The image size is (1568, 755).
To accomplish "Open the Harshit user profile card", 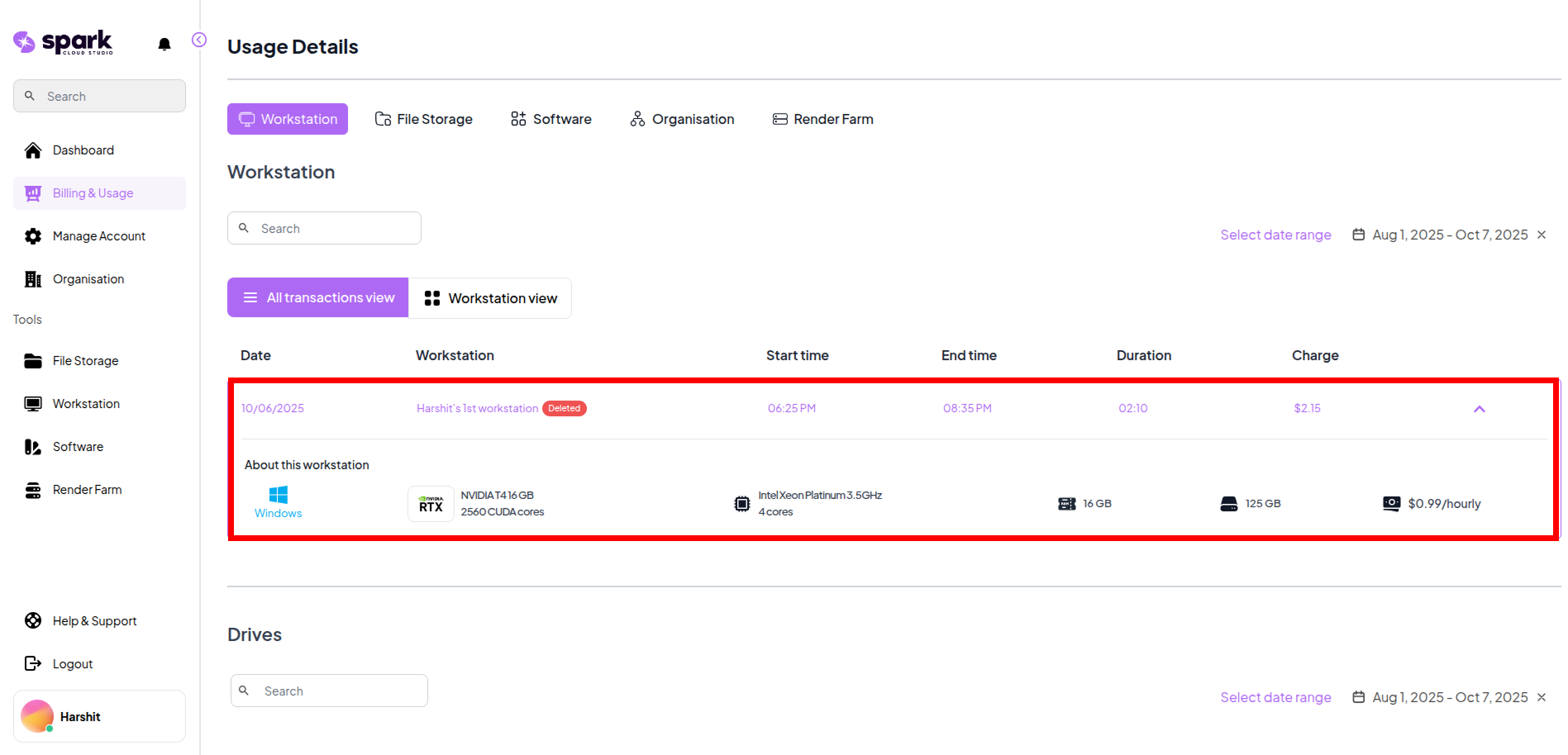I will point(99,716).
